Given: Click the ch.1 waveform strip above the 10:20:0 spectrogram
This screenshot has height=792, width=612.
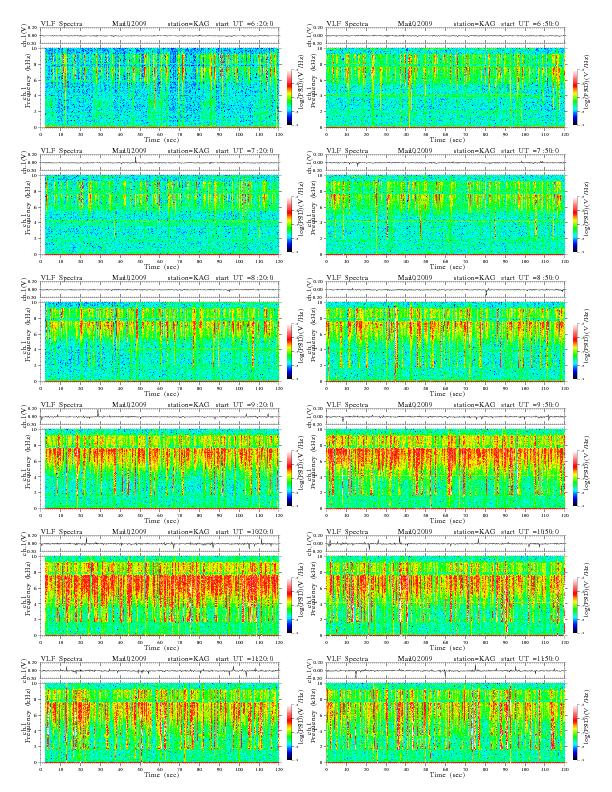Looking at the screenshot, I should pos(160,544).
